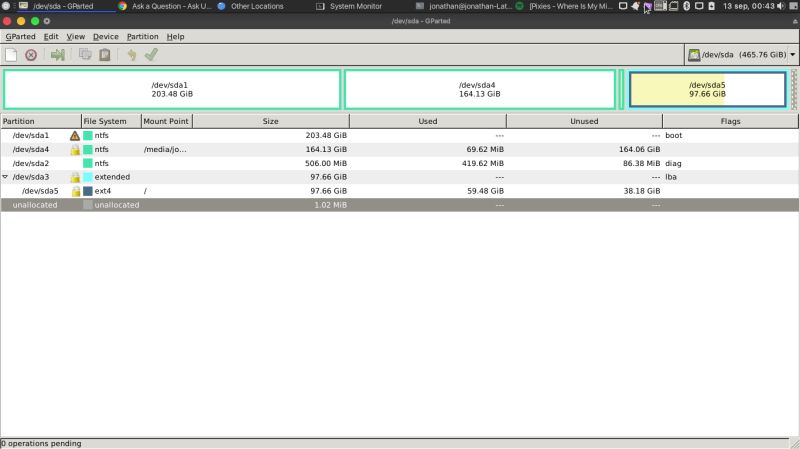Select the /dev/sda3 extended partition row
The image size is (800, 449).
pyautogui.click(x=399, y=177)
